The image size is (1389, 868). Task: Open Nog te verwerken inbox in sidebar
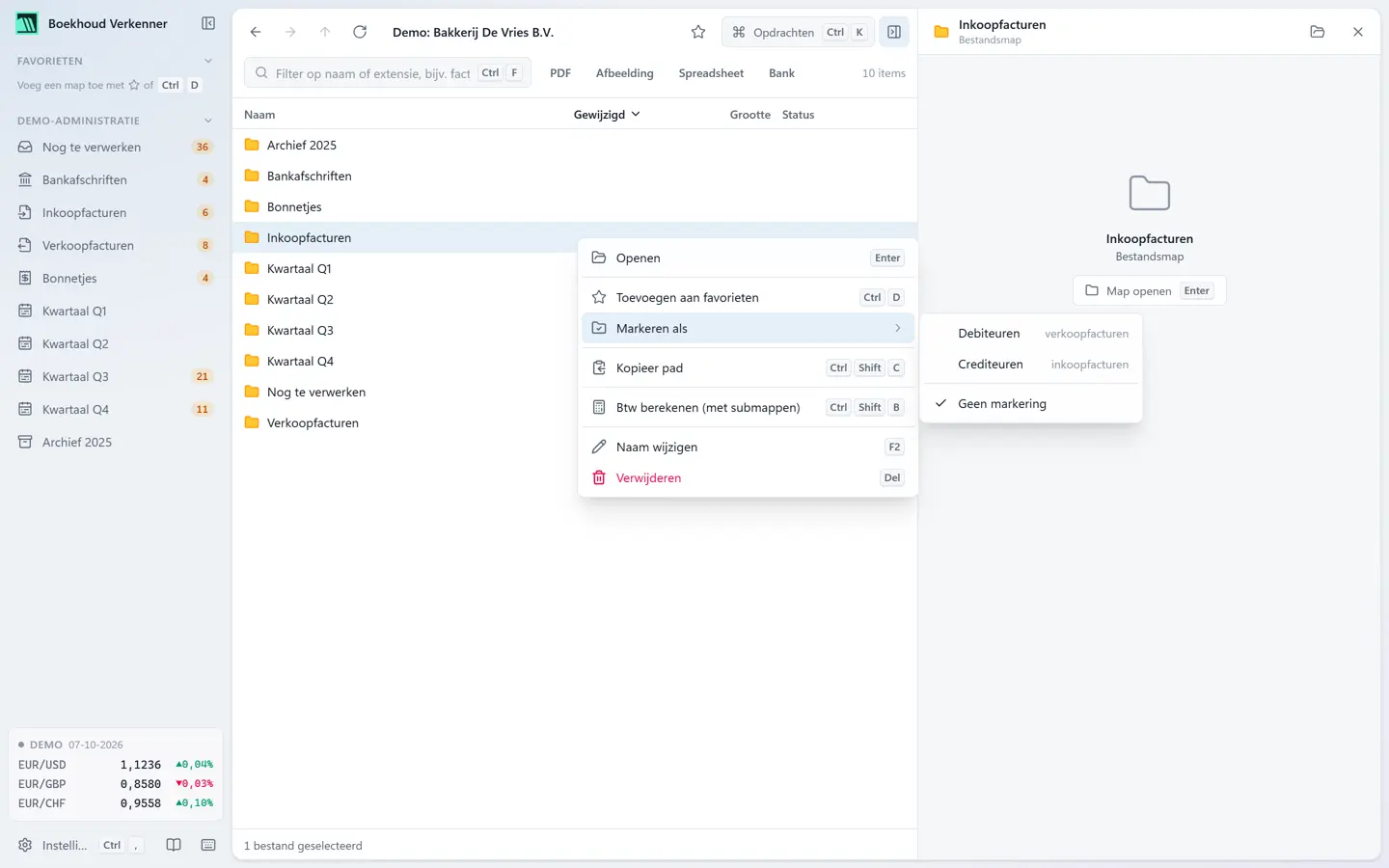(x=115, y=147)
